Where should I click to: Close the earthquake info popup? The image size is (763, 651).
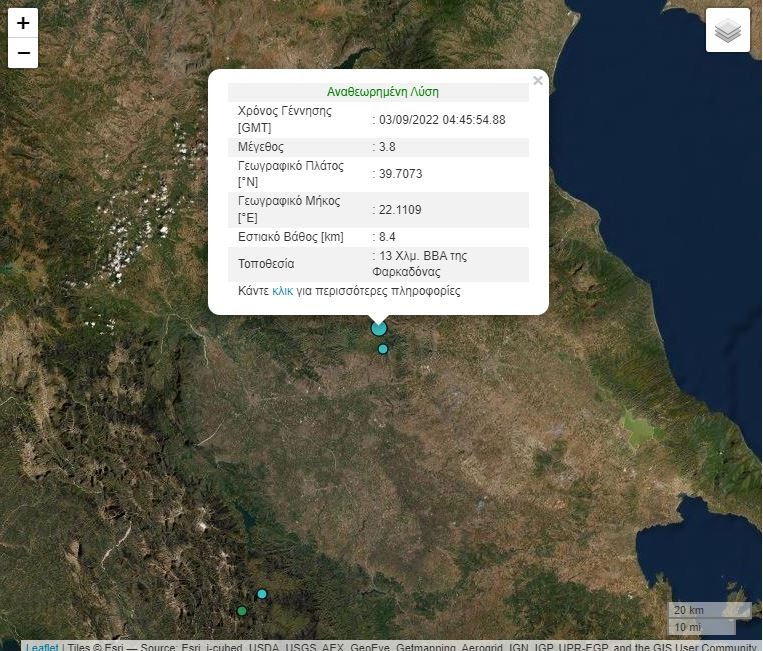click(538, 81)
